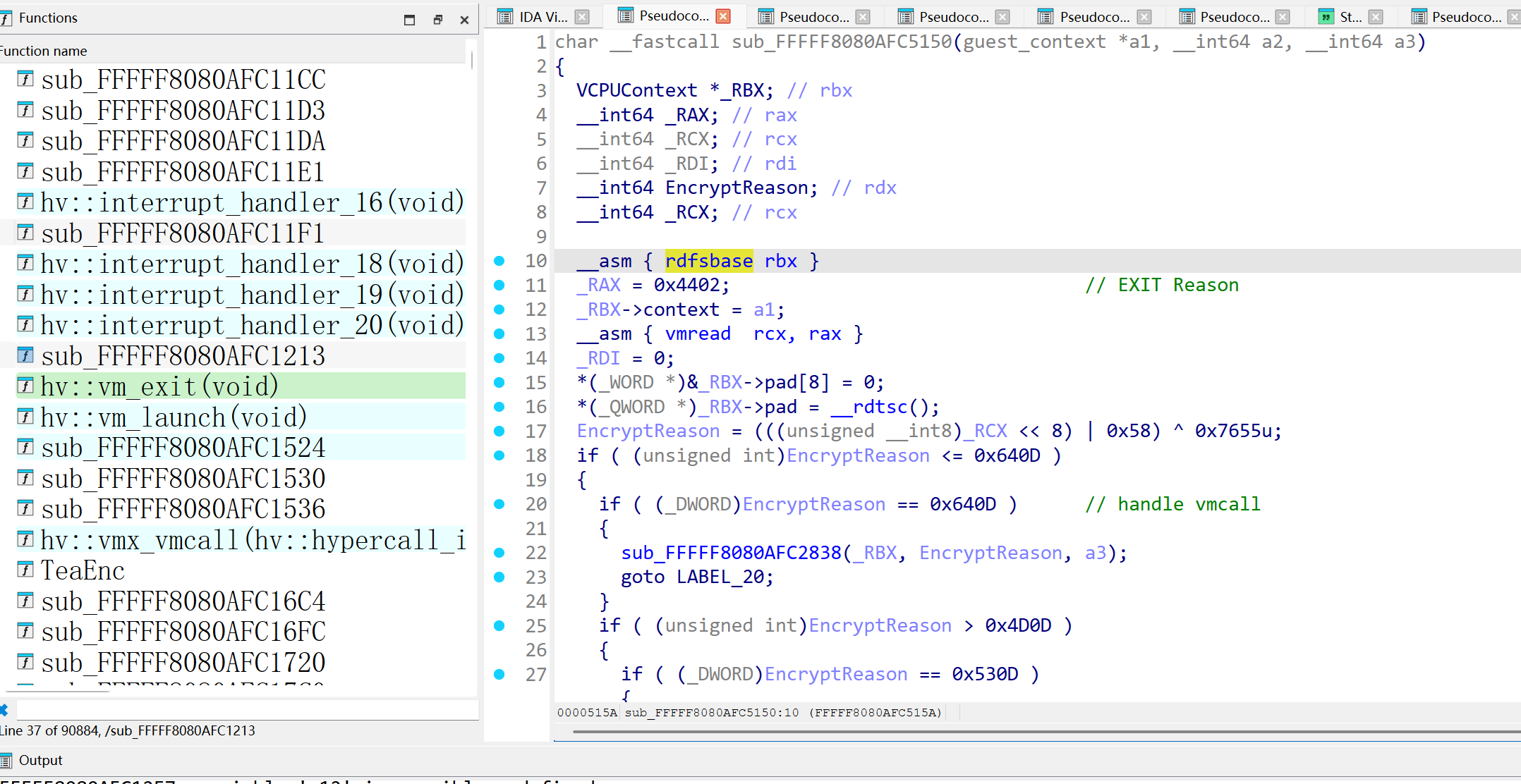Close the active Pseudocode tab

(x=723, y=16)
